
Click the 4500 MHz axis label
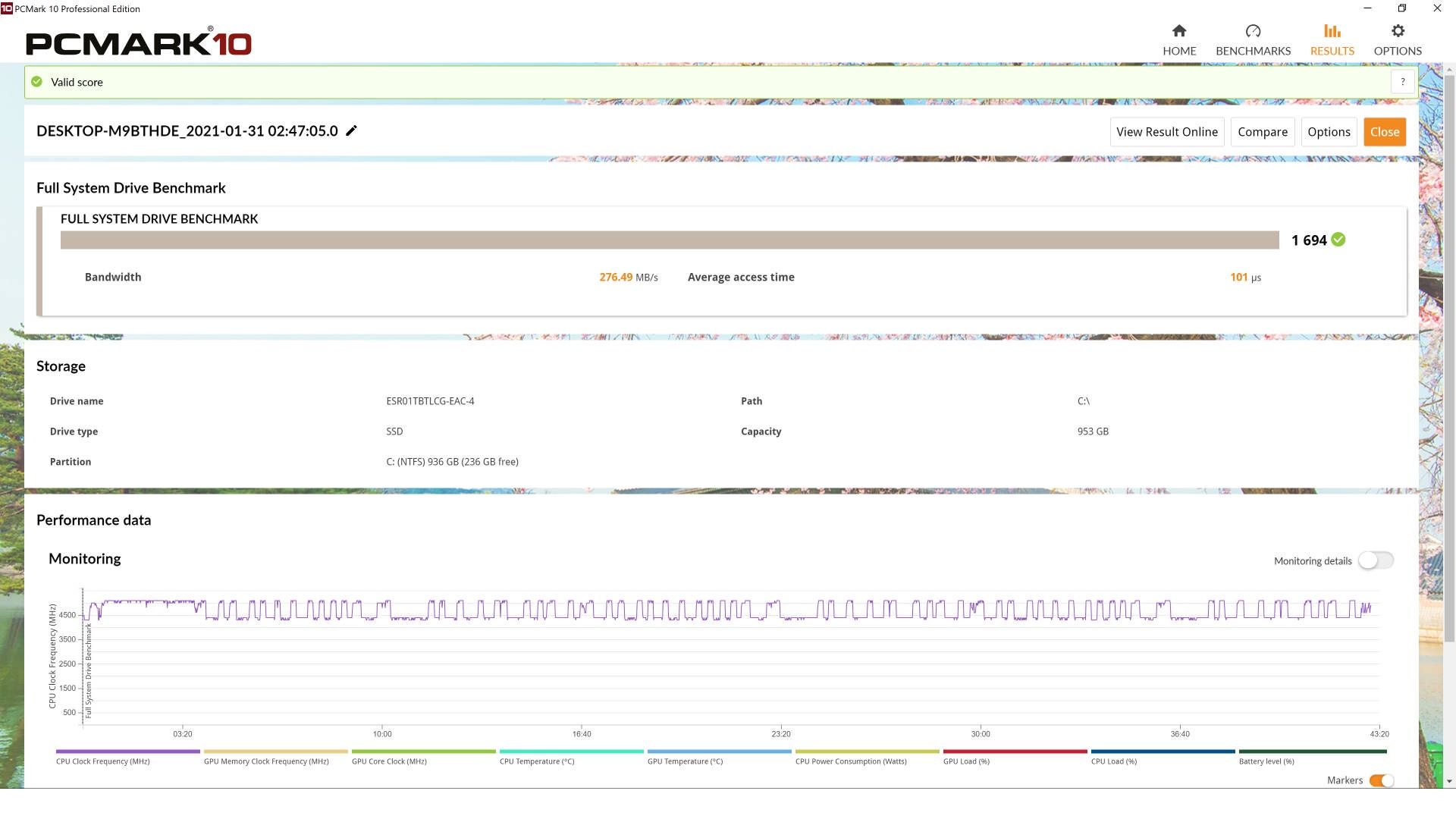click(67, 615)
